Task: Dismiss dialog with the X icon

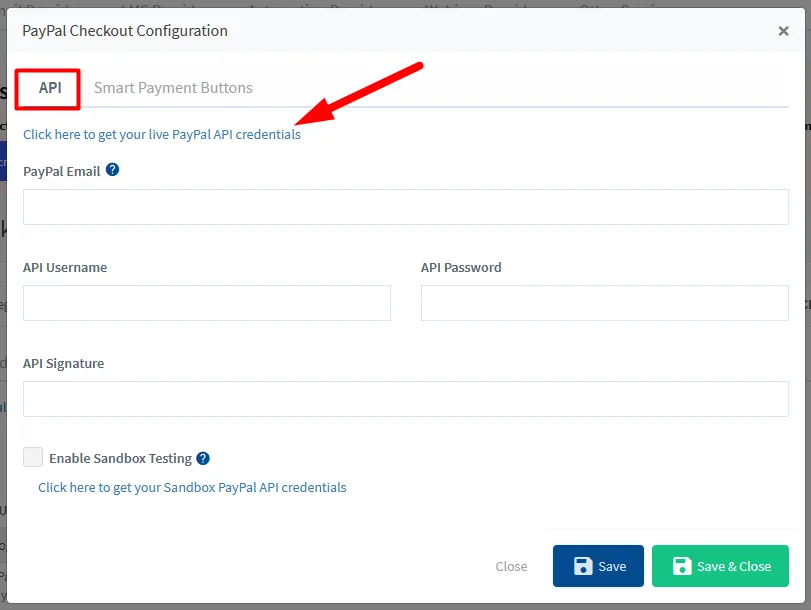Action: pyautogui.click(x=784, y=31)
